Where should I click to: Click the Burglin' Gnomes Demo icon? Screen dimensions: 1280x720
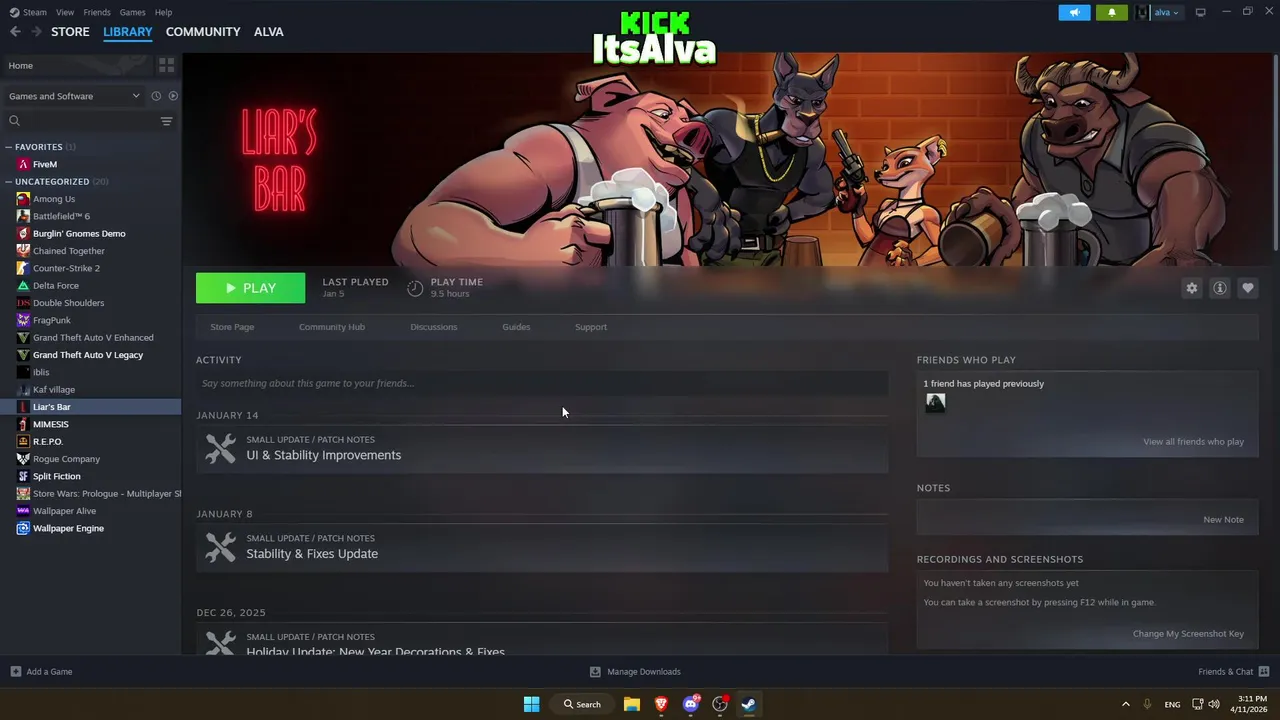[x=23, y=234]
